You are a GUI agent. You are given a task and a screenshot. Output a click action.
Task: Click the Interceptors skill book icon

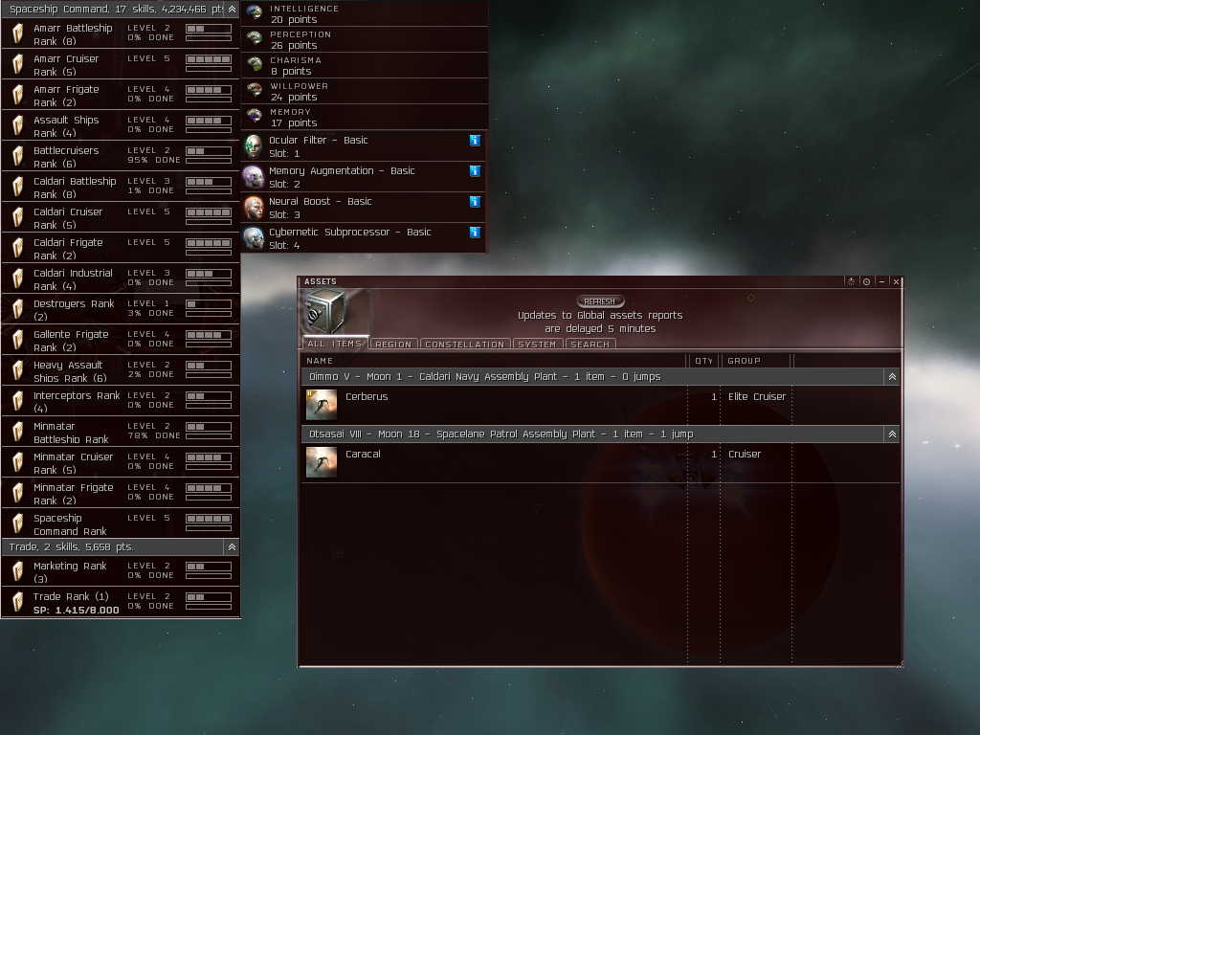tap(17, 401)
